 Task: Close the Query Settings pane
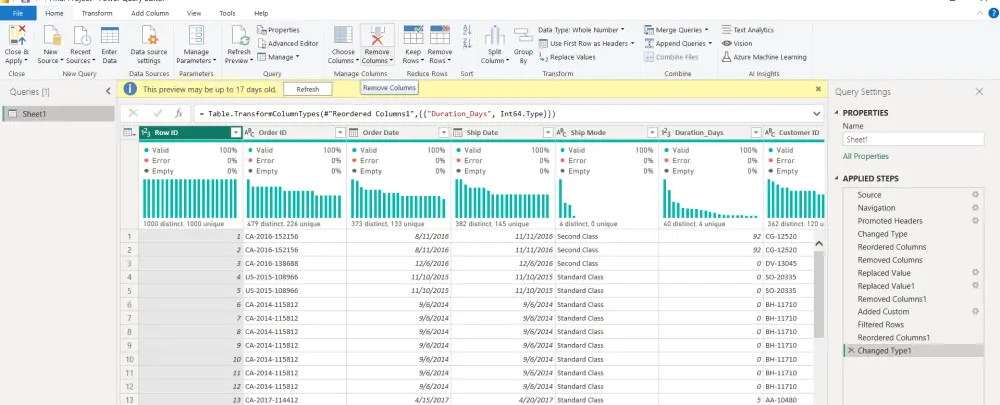(x=979, y=92)
